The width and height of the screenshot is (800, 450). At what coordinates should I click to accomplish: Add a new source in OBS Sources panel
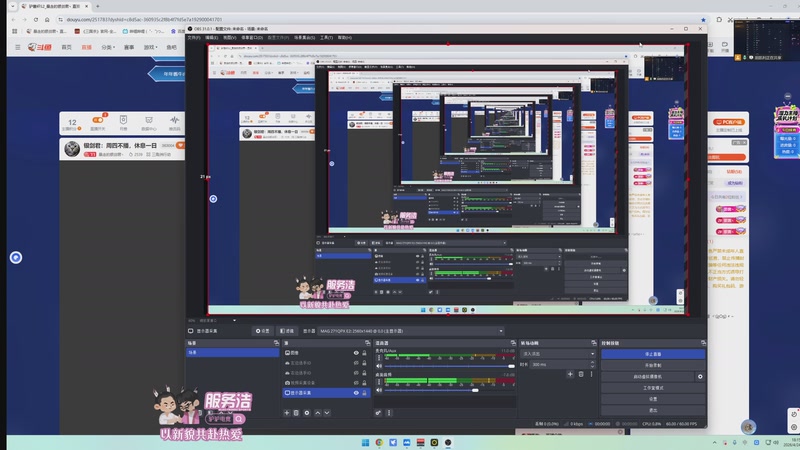(287, 413)
